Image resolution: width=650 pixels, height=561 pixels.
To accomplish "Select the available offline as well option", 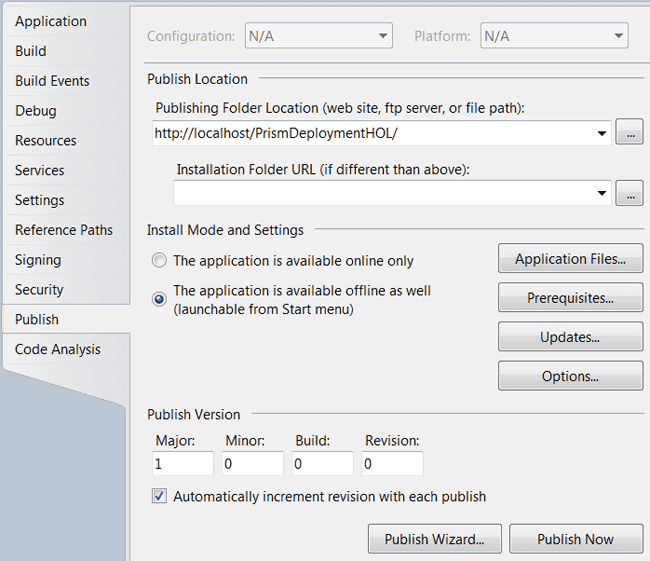I will (159, 299).
